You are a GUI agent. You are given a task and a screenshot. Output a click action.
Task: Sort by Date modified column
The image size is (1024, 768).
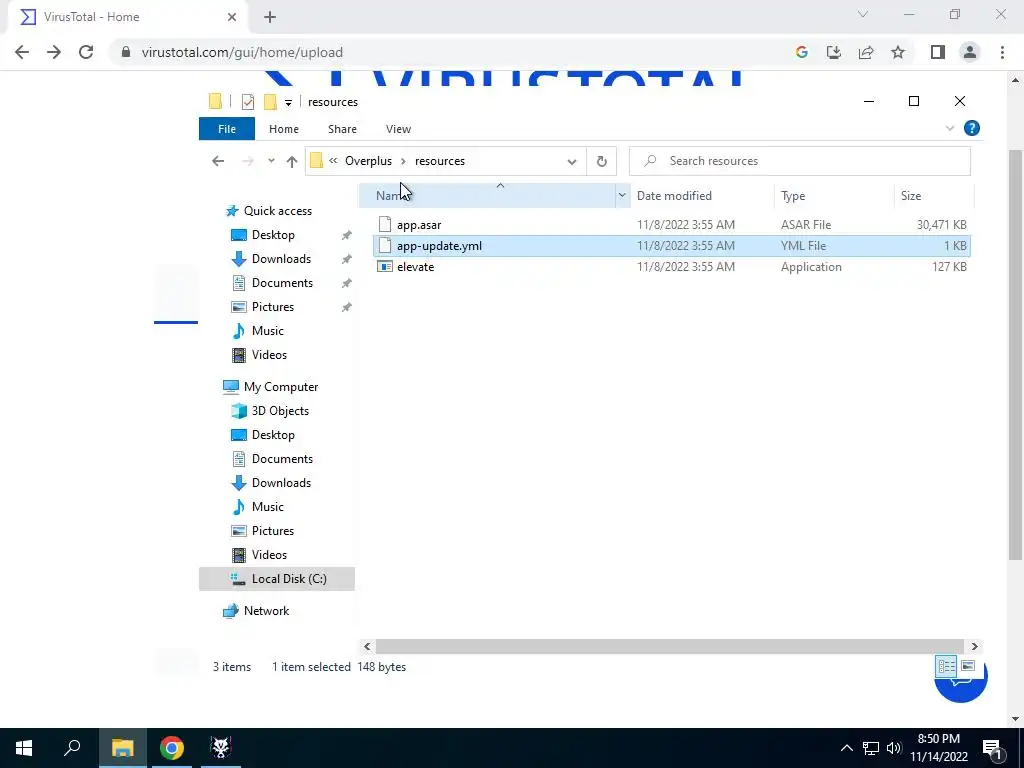click(x=674, y=195)
